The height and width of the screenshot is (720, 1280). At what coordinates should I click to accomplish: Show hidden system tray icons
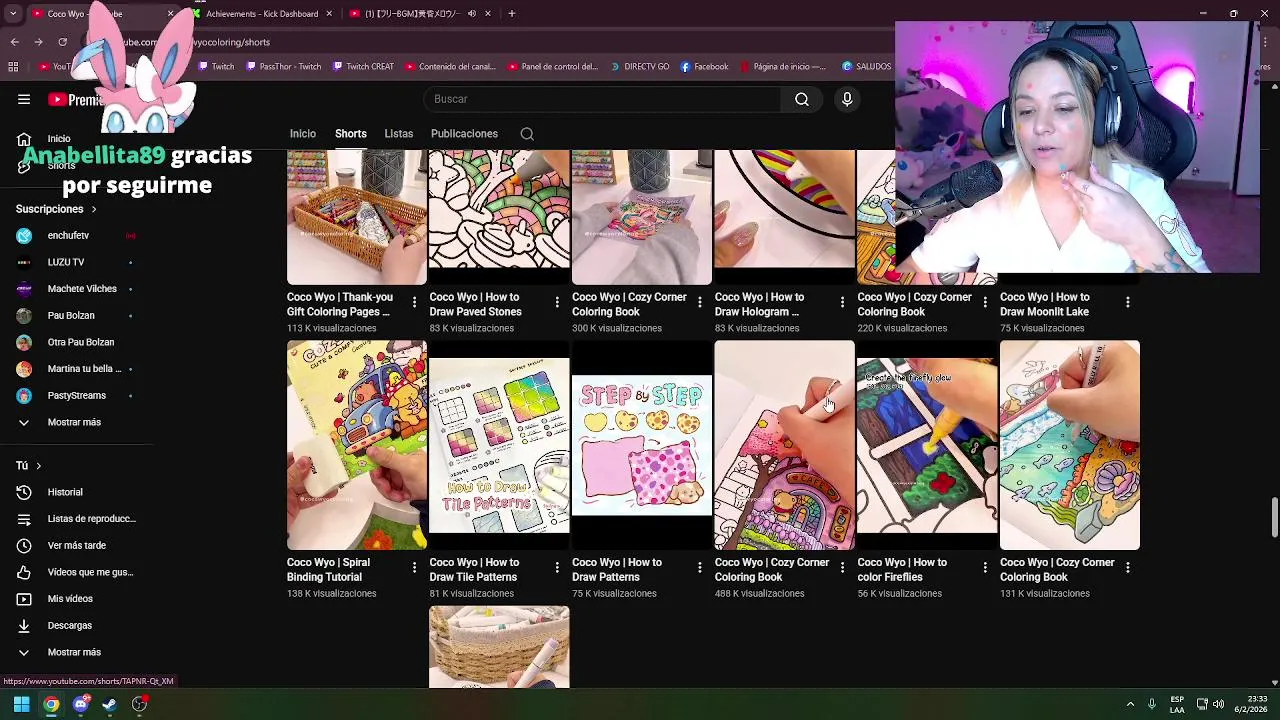1130,704
